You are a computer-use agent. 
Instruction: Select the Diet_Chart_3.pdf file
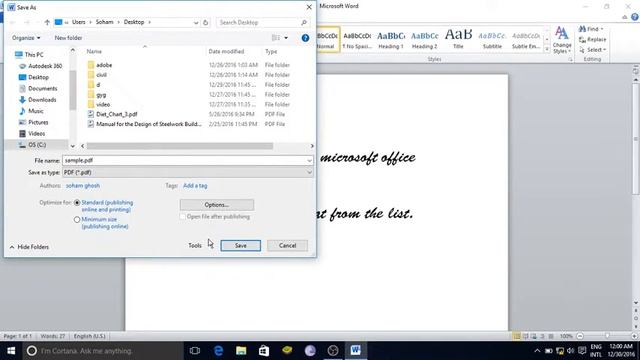pyautogui.click(x=116, y=114)
